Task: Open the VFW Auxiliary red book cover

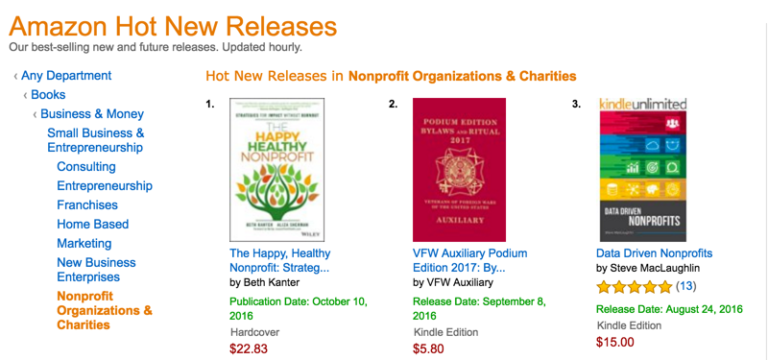Action: click(x=459, y=169)
